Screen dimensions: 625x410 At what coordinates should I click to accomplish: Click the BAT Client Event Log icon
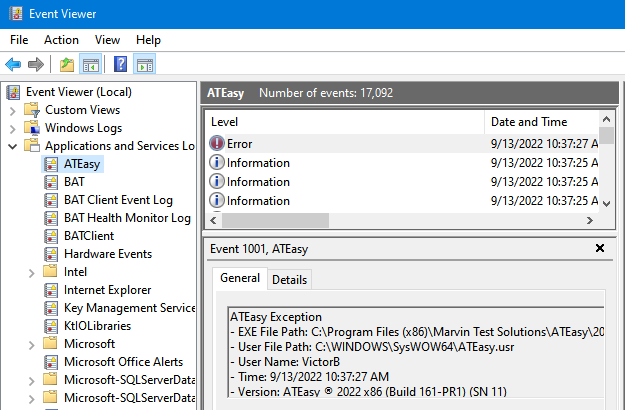(51, 200)
